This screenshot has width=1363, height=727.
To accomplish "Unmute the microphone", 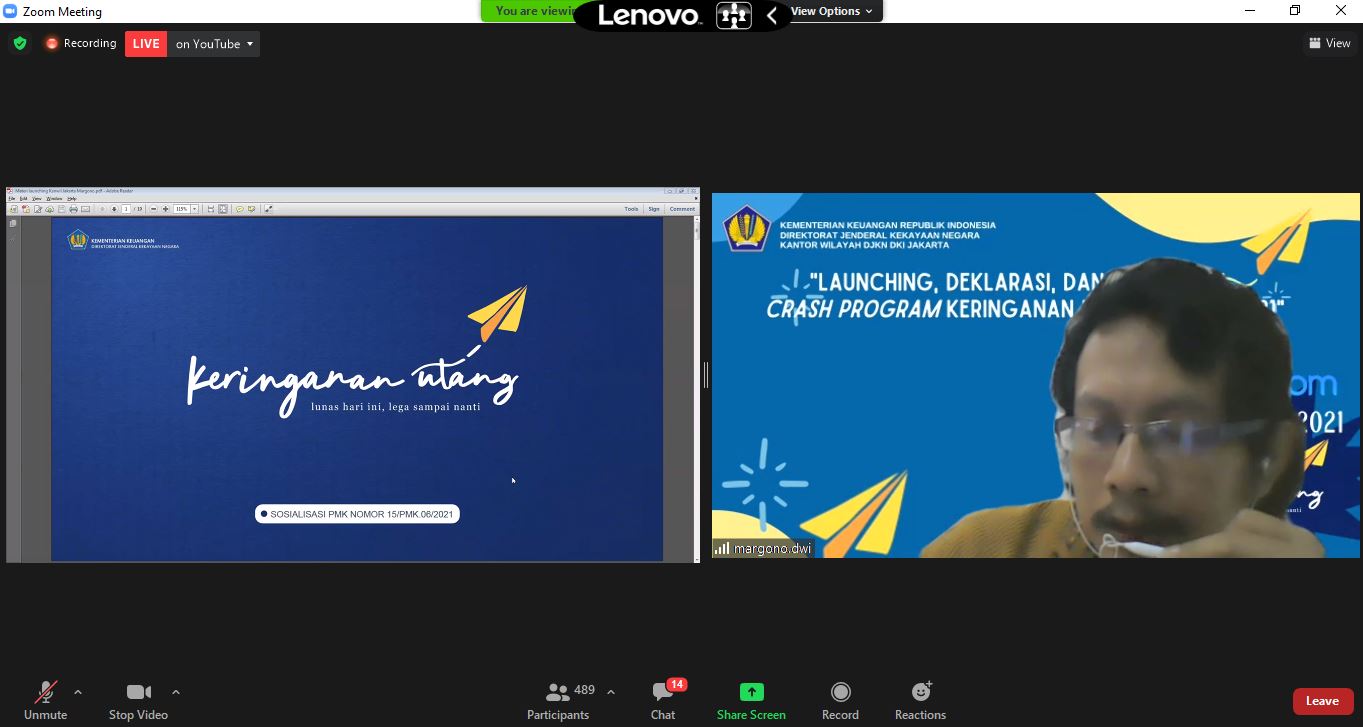I will click(46, 701).
